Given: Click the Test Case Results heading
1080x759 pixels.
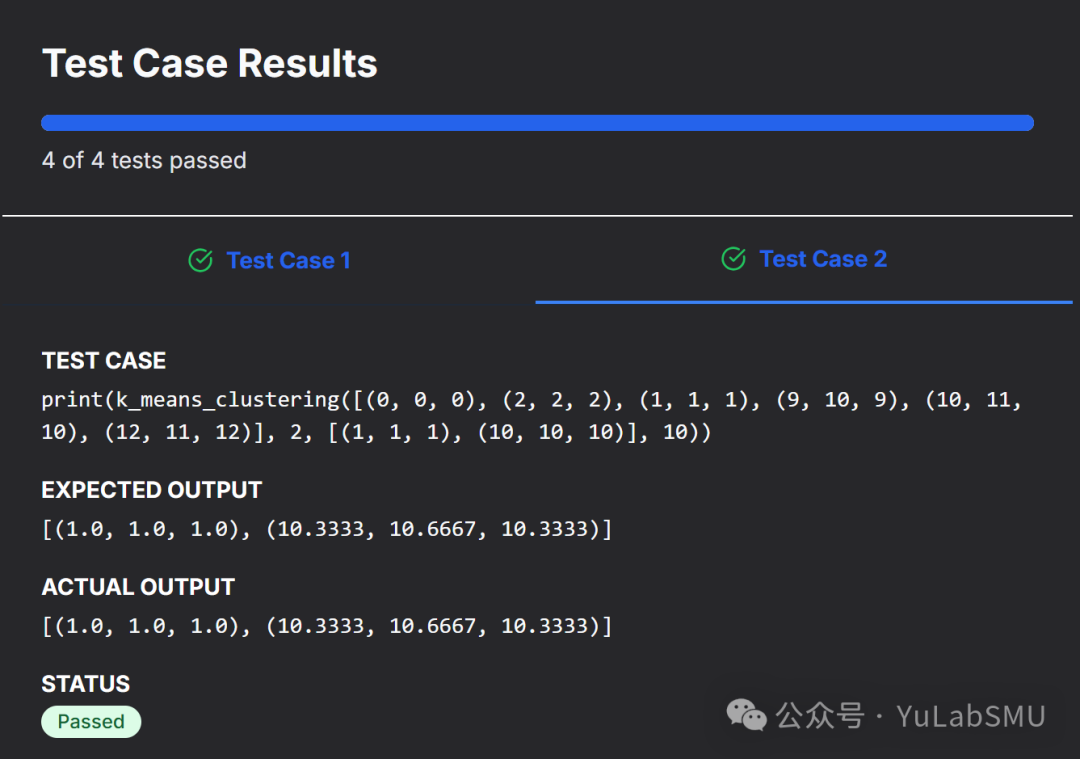Looking at the screenshot, I should (210, 64).
